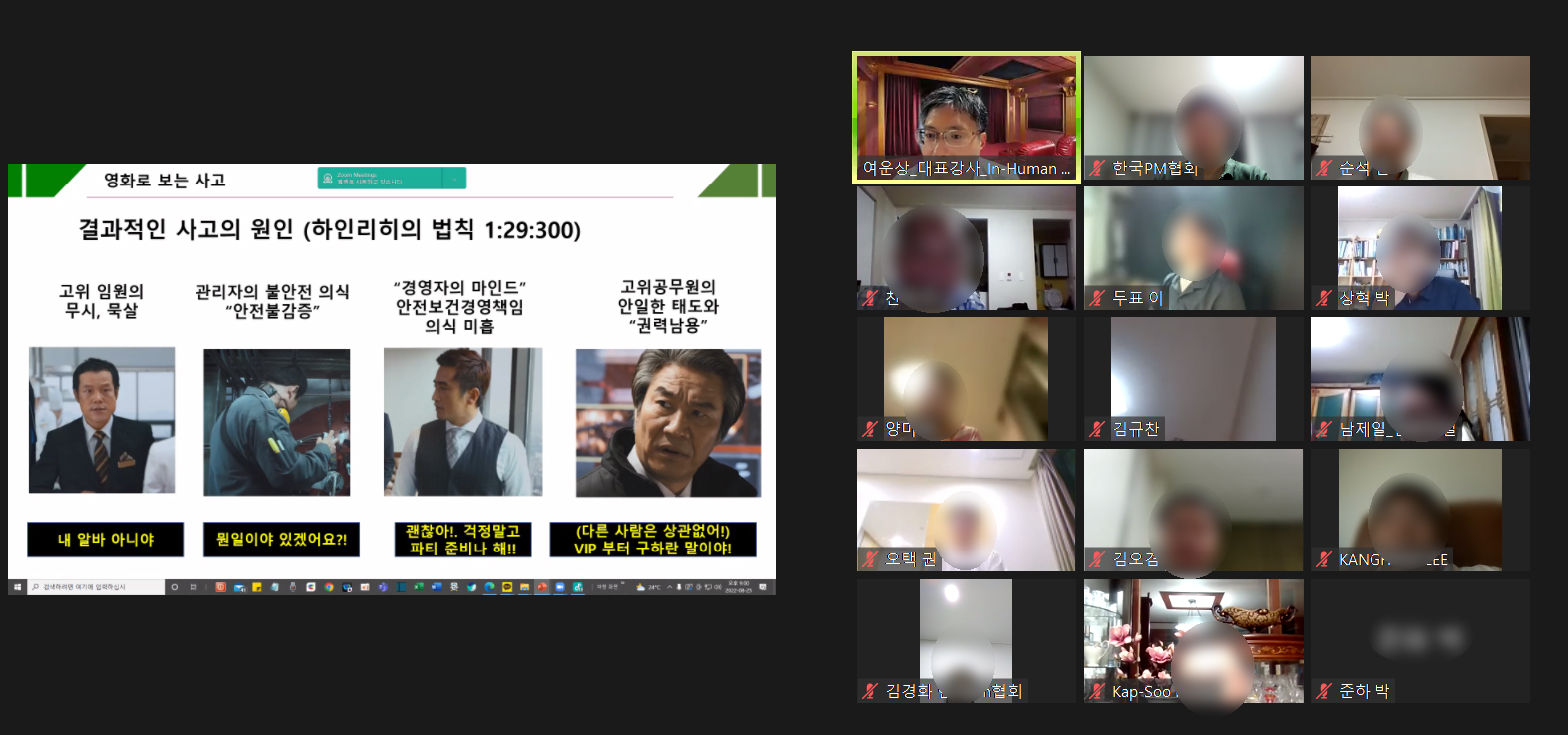Image resolution: width=1568 pixels, height=735 pixels.
Task: Click caption box '괜찮아! 걱정말고 파티 준비나 해!!'
Action: pyautogui.click(x=463, y=540)
